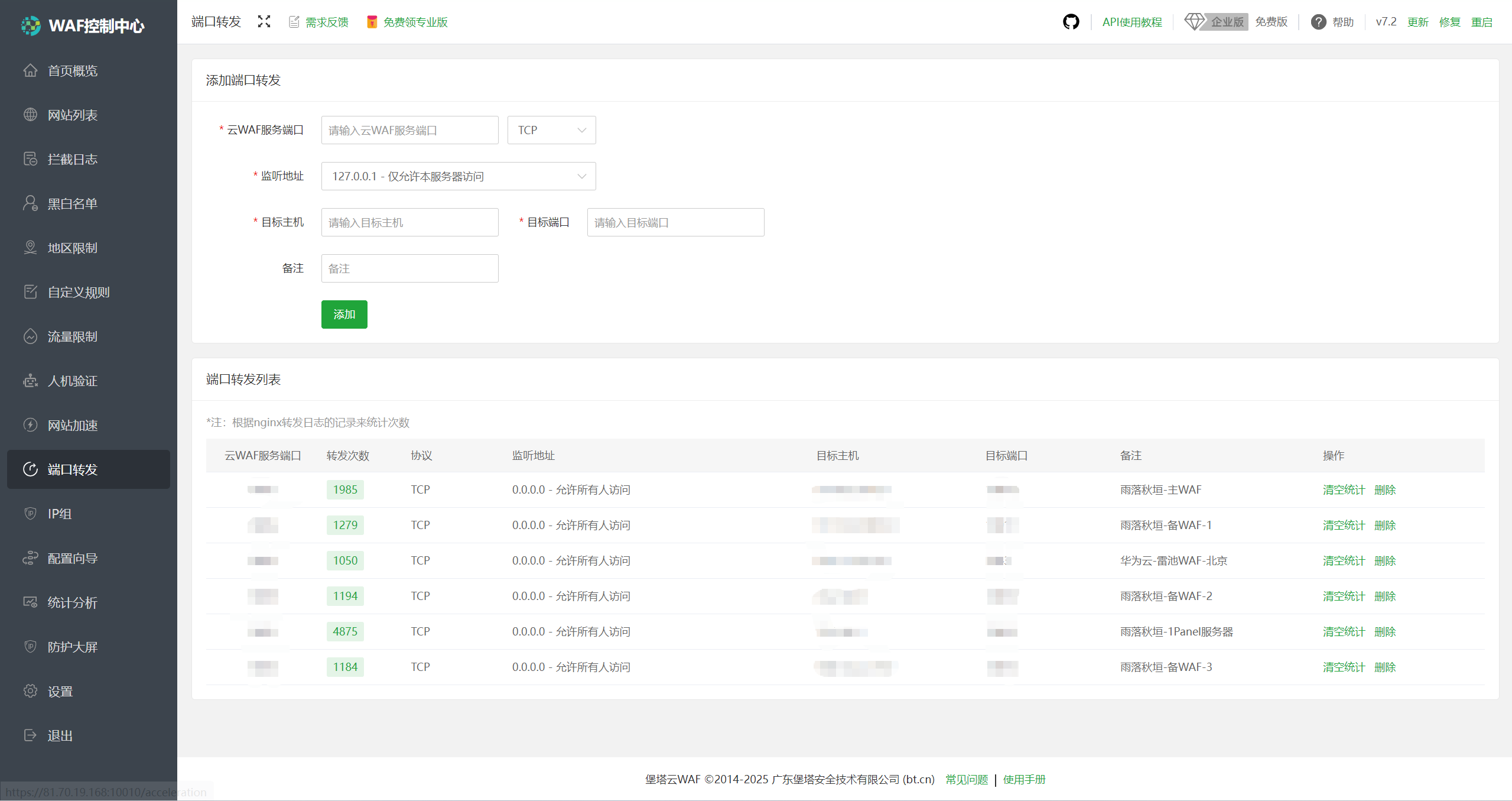This screenshot has width=1512, height=801.
Task: Click the WAF控制中心 logo icon
Action: click(x=31, y=25)
